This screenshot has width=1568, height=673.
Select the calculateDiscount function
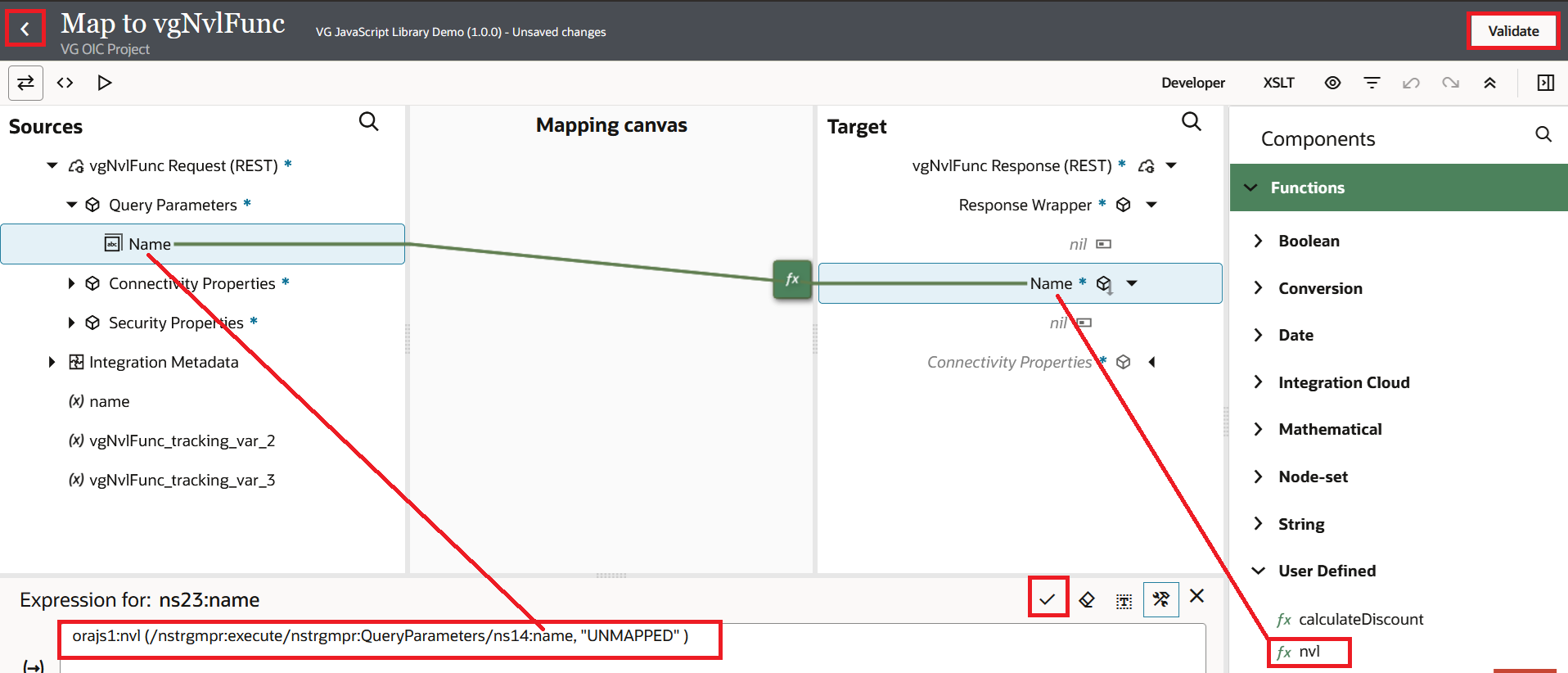(x=1360, y=619)
